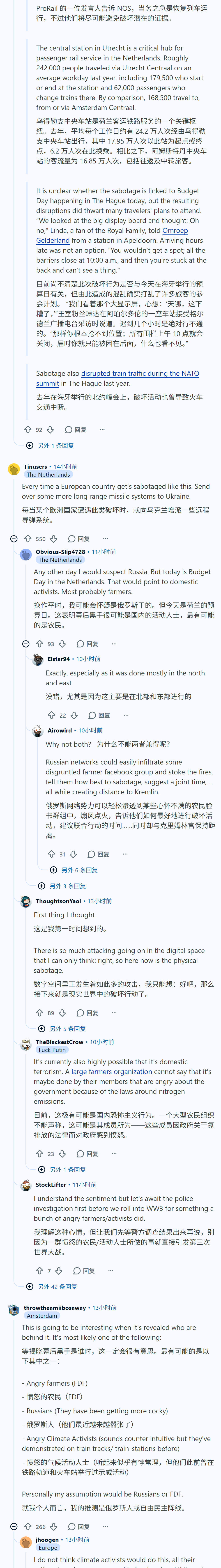Screen dimensions: 221x1568
Task: Downvote Tinusers' comment with 550 points
Action: (x=54, y=539)
